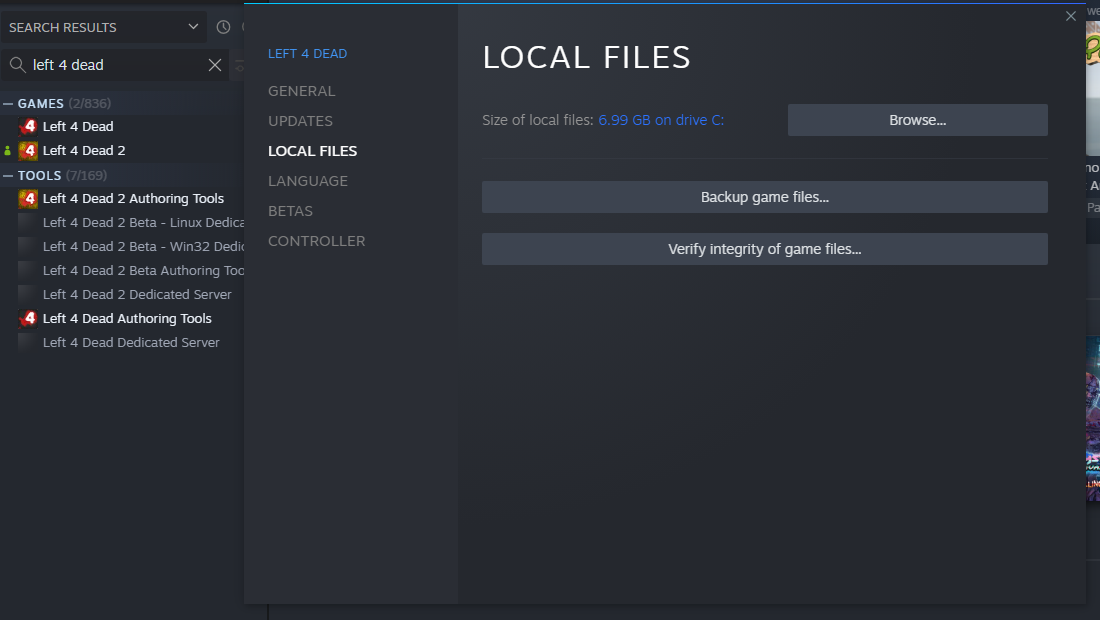Select Left 4 Dead 2 in games list
This screenshot has width=1100, height=620.
(84, 150)
